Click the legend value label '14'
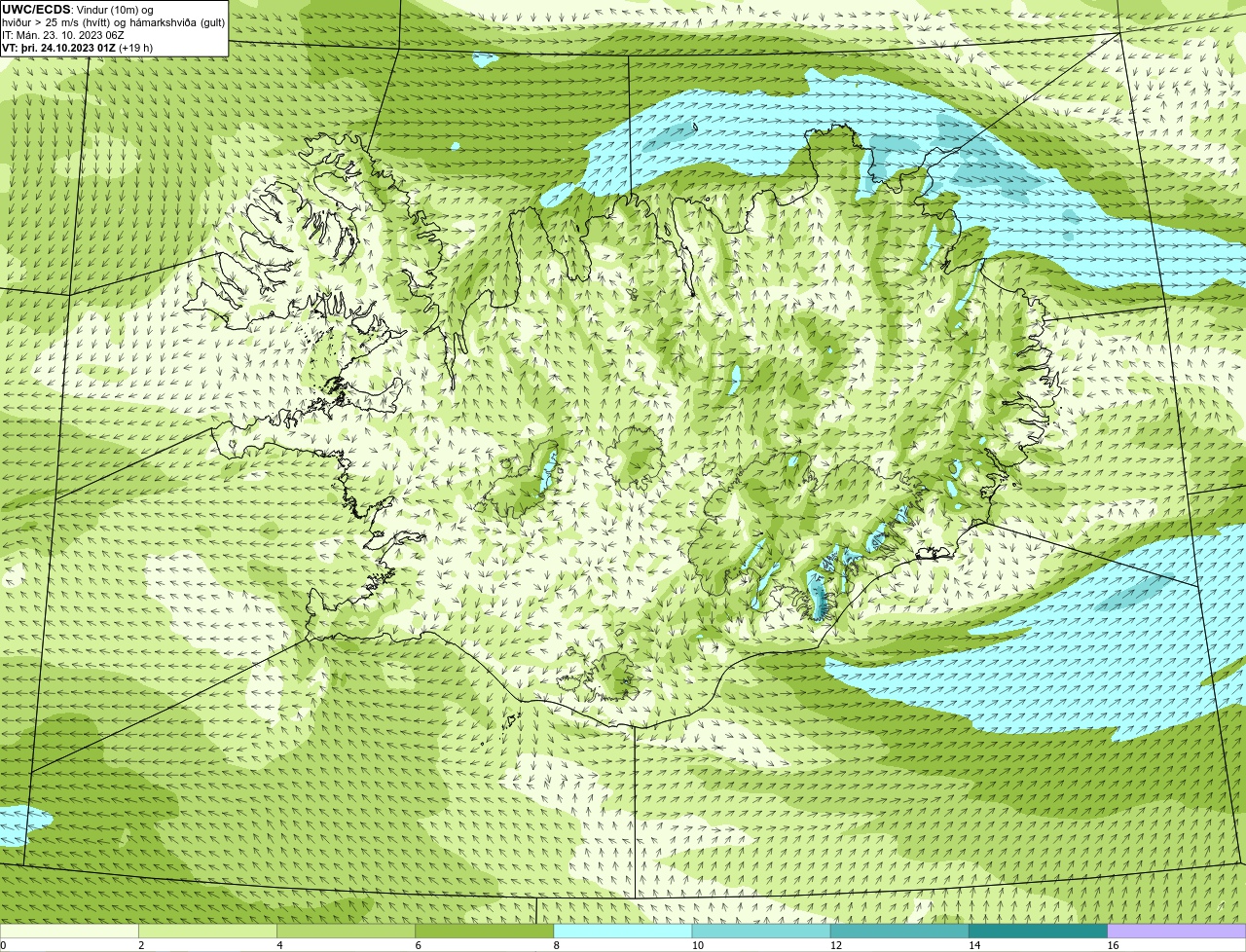Image resolution: width=1246 pixels, height=952 pixels. pyautogui.click(x=974, y=945)
